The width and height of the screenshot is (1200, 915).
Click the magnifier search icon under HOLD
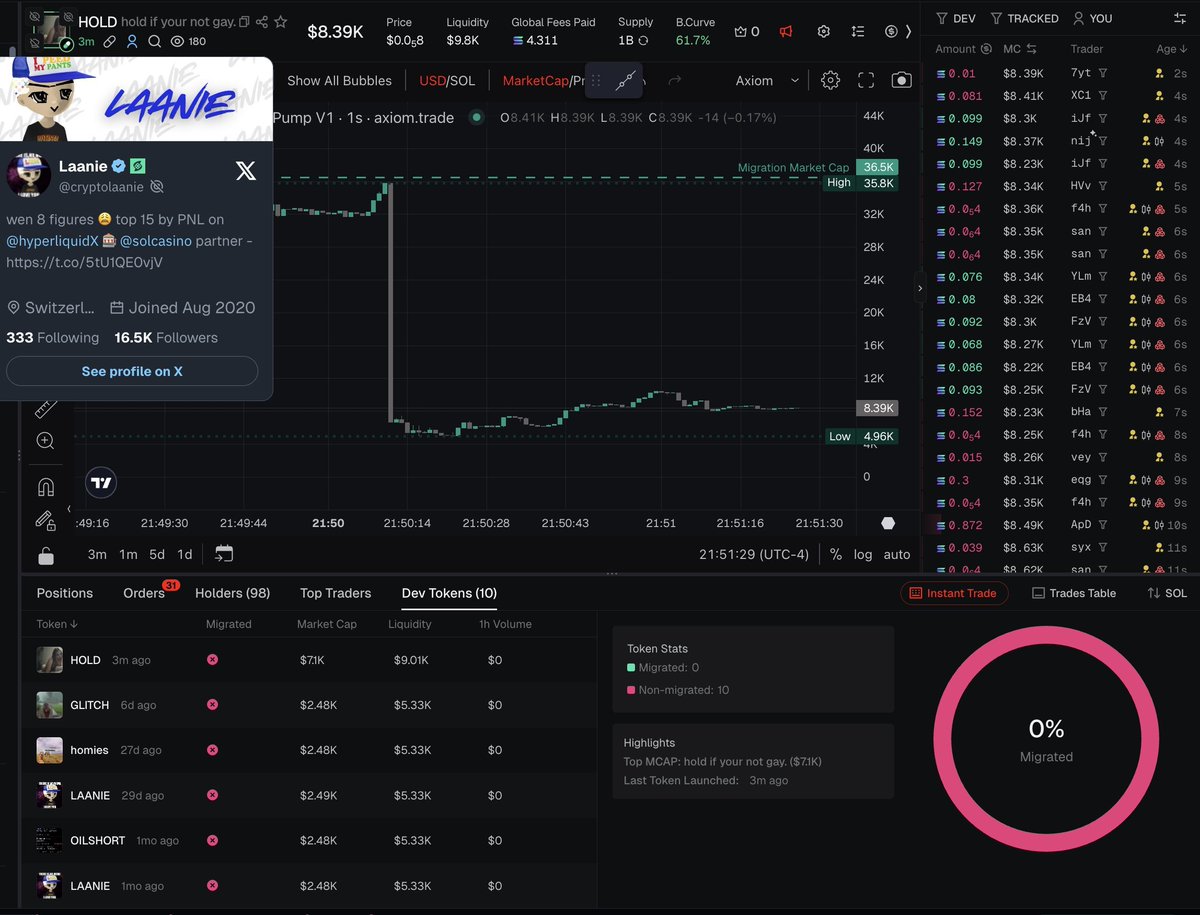click(154, 42)
